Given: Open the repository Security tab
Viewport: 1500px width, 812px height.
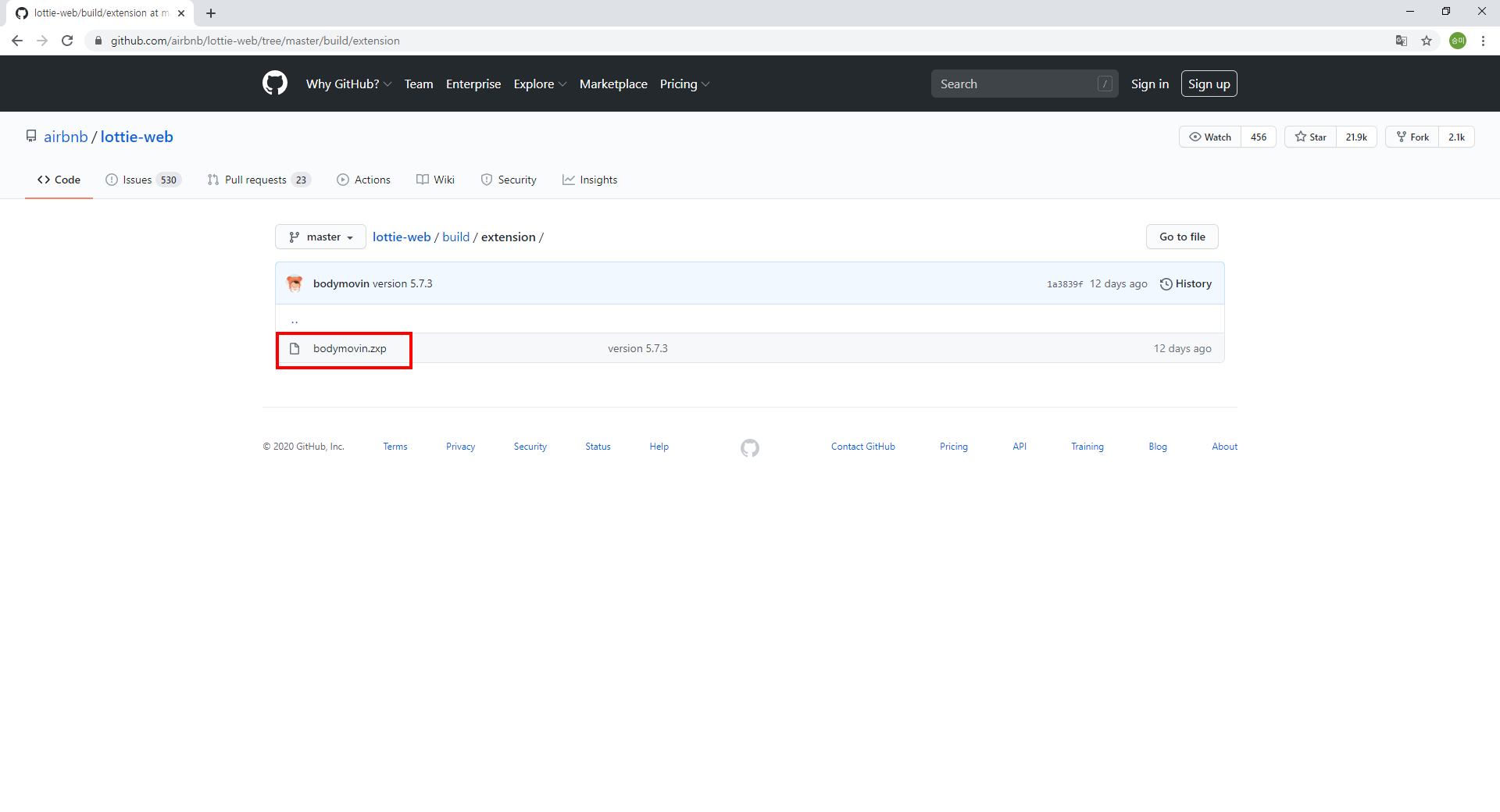Looking at the screenshot, I should 509,180.
